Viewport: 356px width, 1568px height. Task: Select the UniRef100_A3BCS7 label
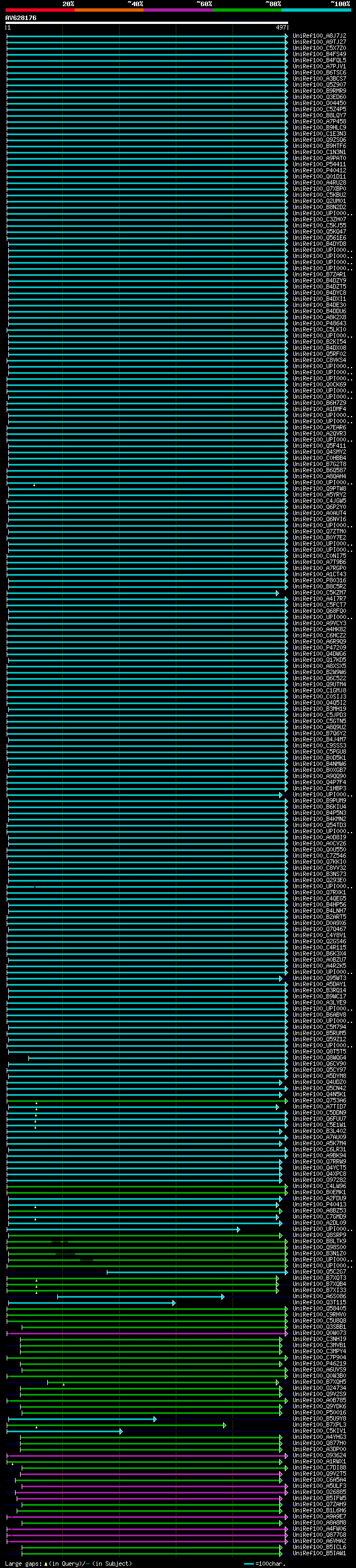319,78
